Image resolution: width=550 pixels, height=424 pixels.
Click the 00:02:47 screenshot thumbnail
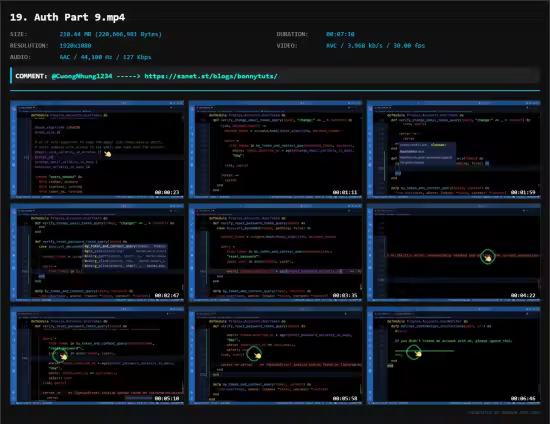coord(97,253)
